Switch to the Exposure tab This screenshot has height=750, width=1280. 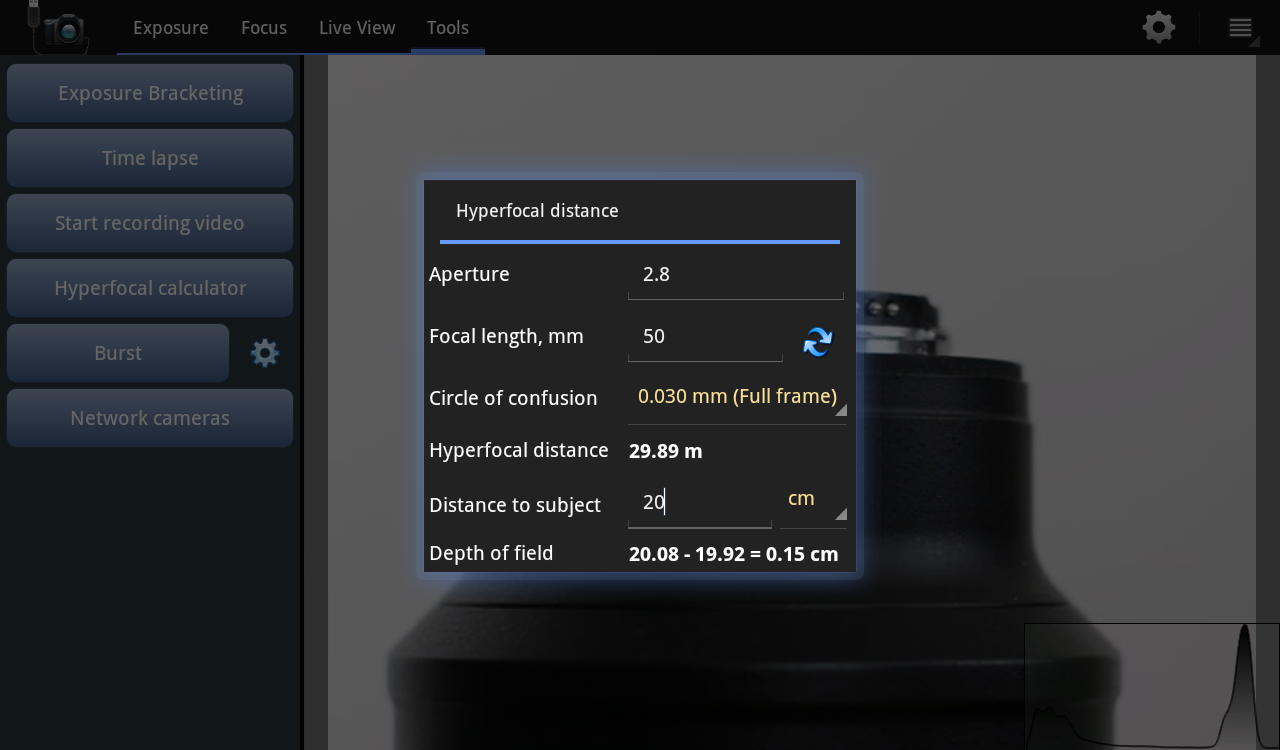point(170,27)
